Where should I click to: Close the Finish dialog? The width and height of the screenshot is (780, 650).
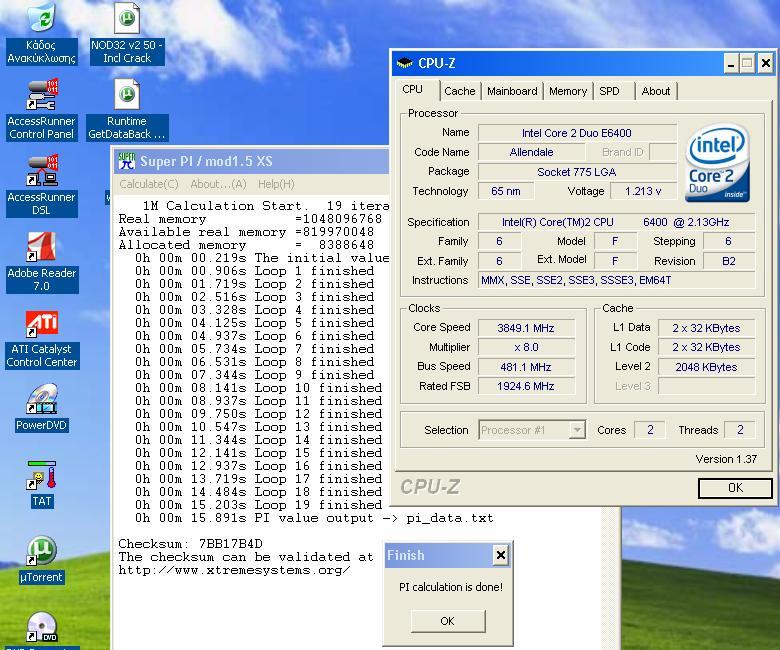501,555
